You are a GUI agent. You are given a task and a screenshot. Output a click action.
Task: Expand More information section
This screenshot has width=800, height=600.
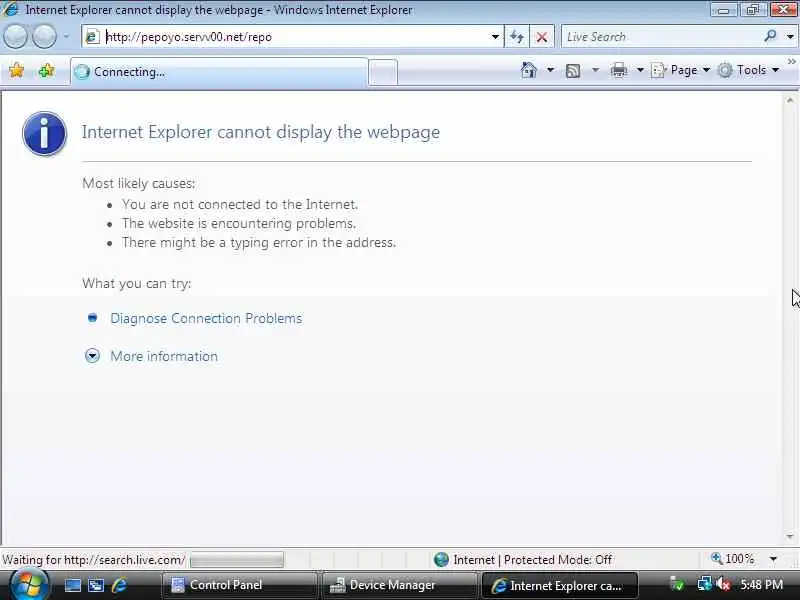pos(92,356)
